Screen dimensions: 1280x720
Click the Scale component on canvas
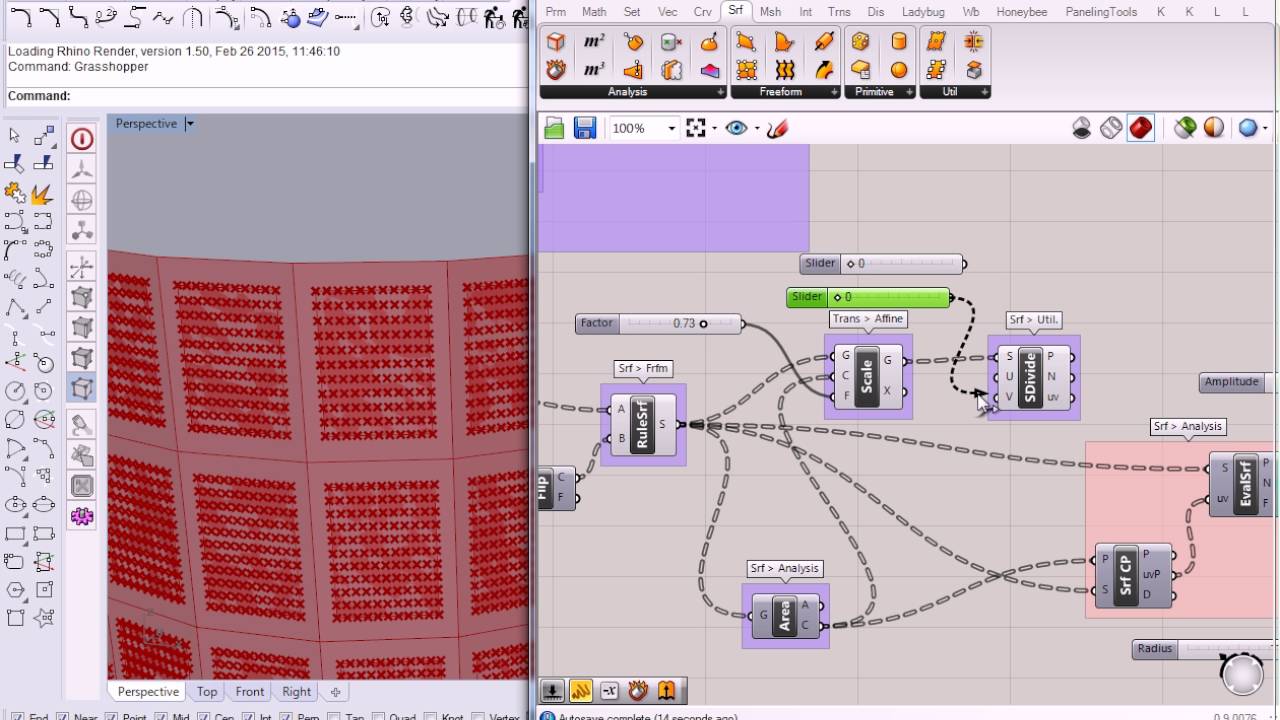867,376
